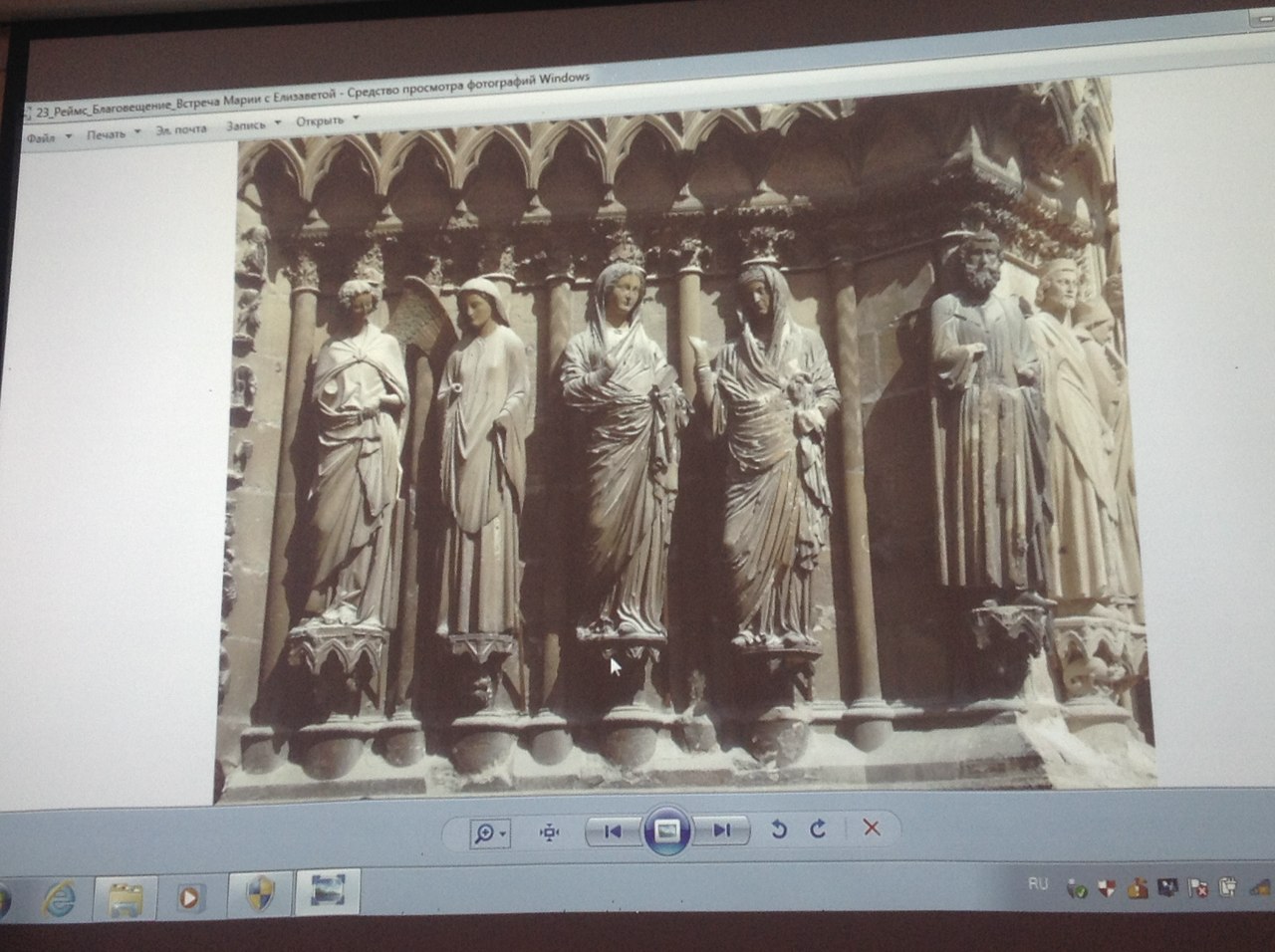Click the RU language indicator

point(1037,884)
